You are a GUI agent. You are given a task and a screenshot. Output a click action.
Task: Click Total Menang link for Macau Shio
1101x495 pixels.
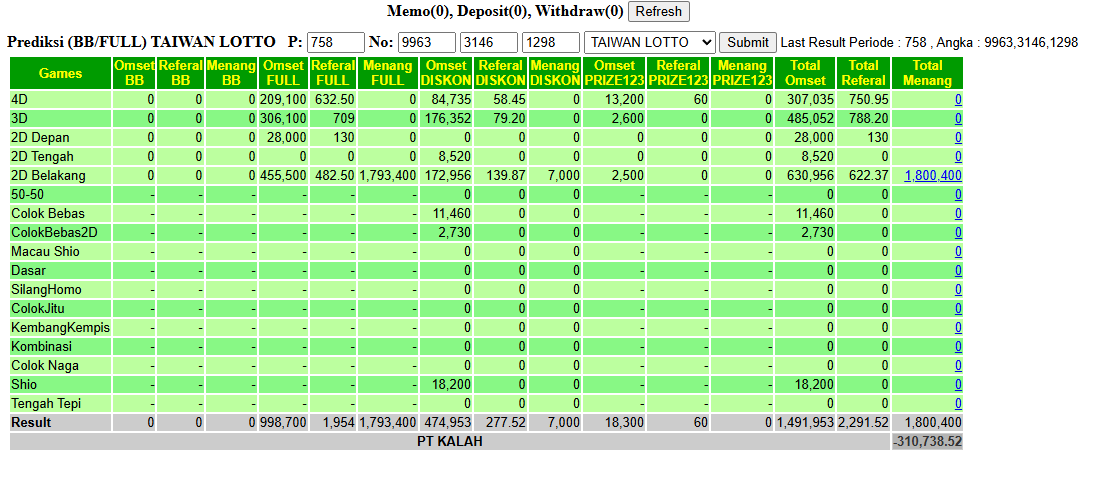[958, 251]
